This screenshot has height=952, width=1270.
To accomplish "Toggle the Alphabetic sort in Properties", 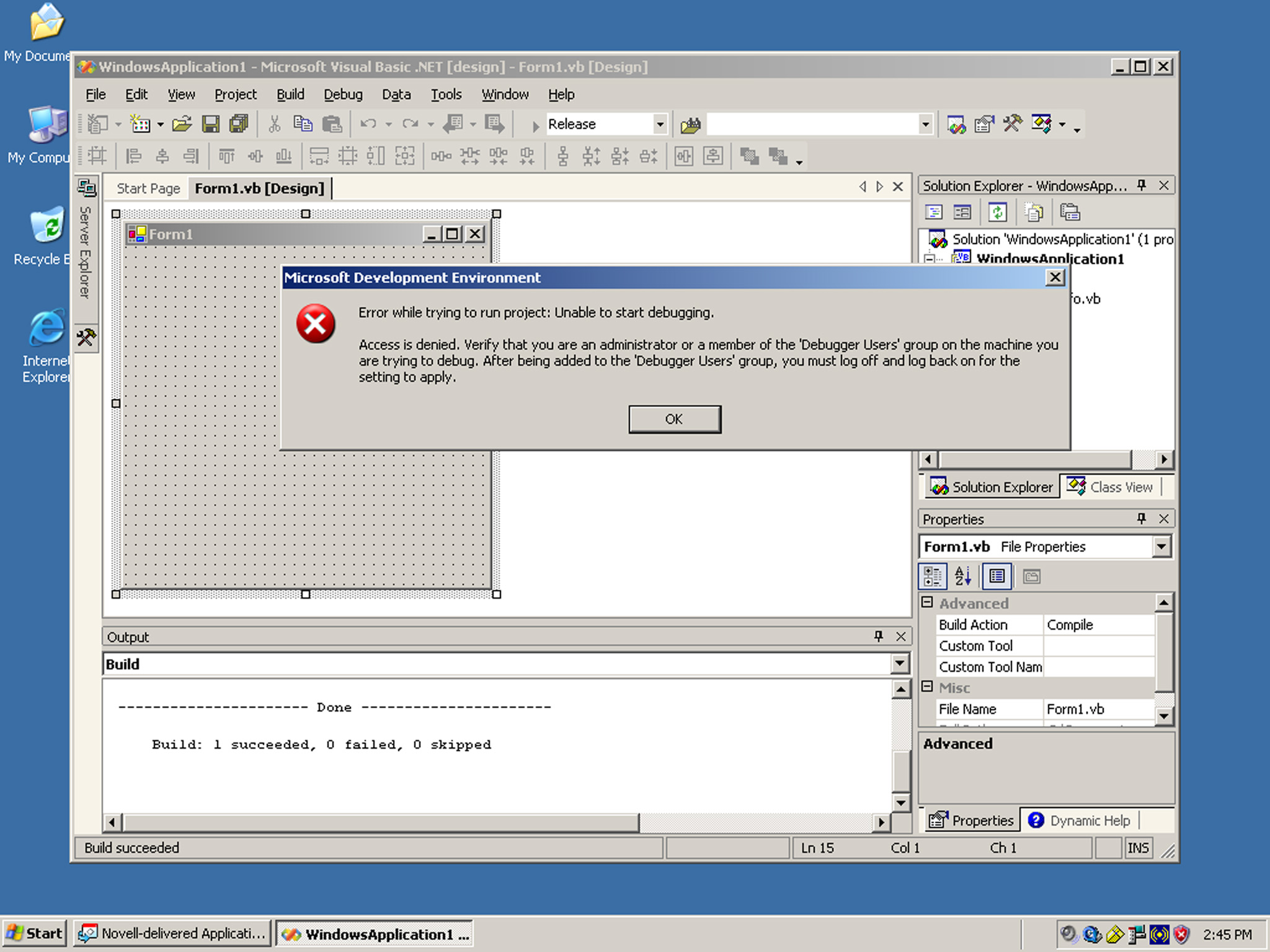I will coord(963,576).
